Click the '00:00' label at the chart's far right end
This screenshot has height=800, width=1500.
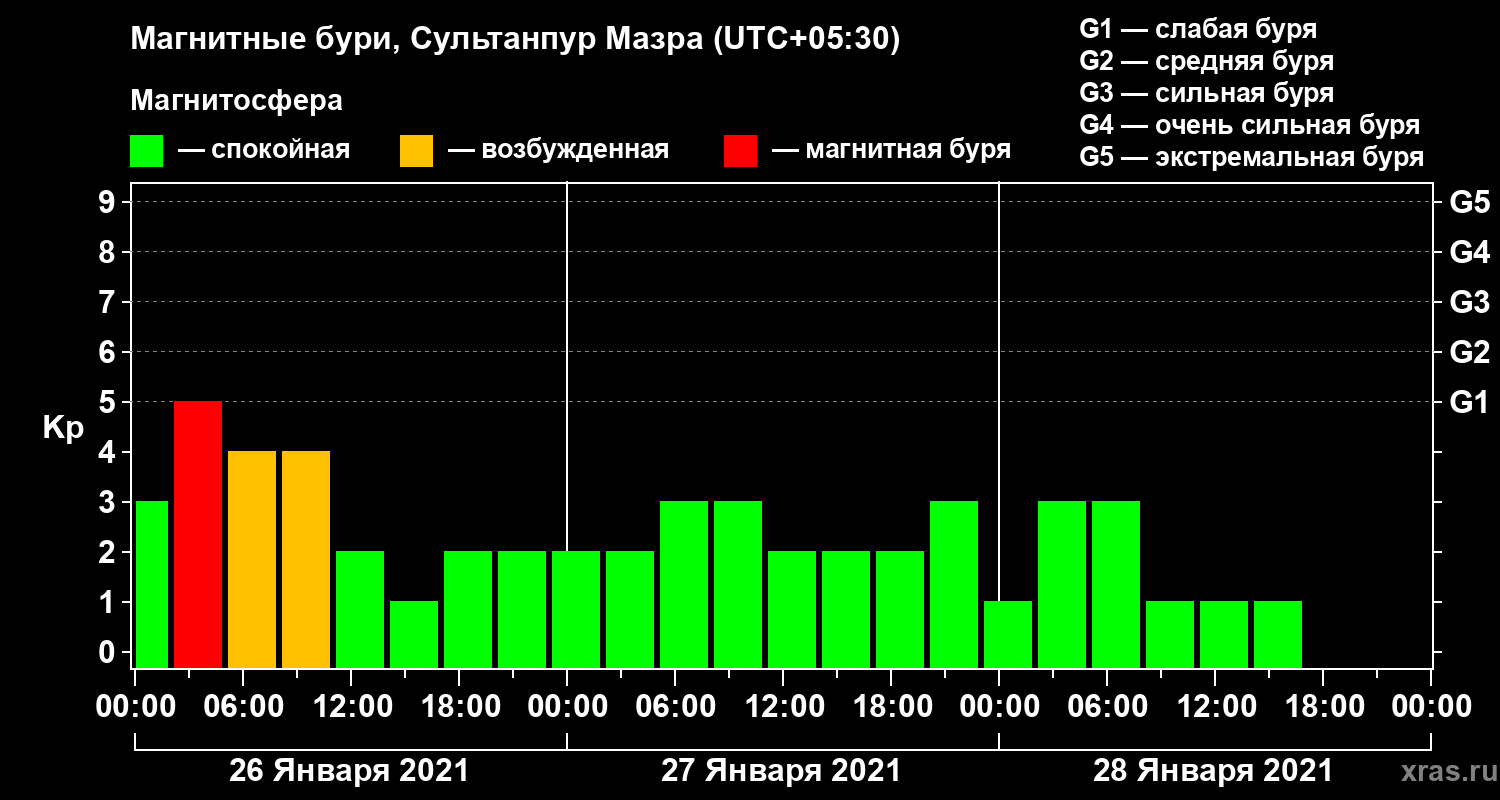click(1430, 707)
